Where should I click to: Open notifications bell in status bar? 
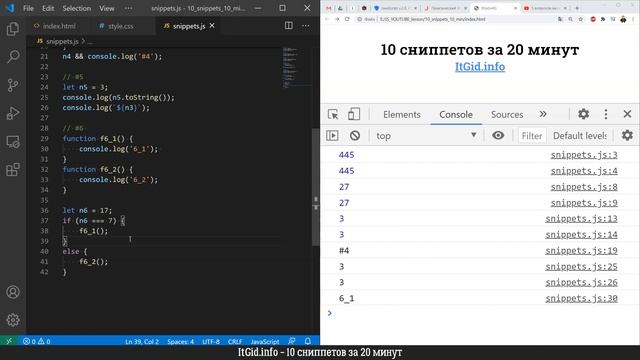308,341
